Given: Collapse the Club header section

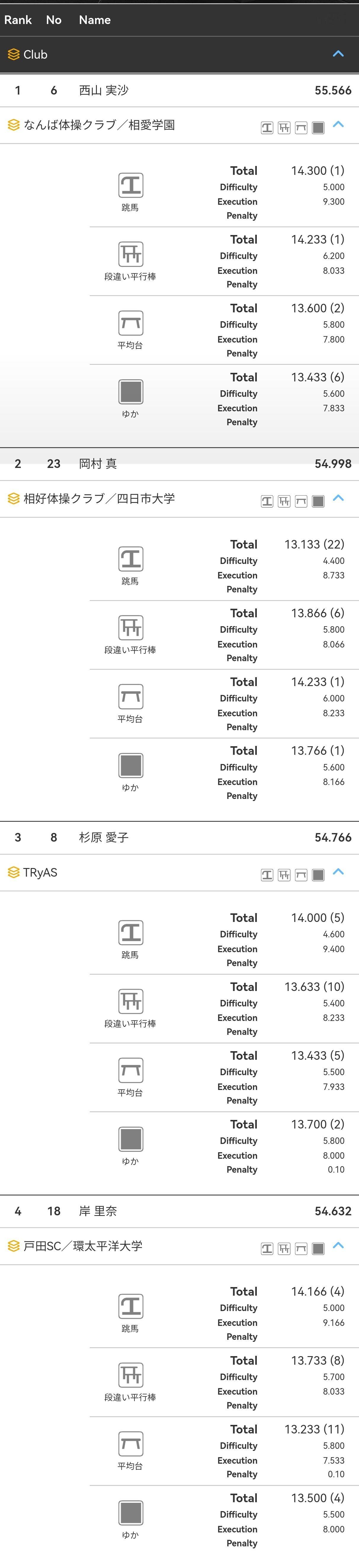Looking at the screenshot, I should (338, 54).
